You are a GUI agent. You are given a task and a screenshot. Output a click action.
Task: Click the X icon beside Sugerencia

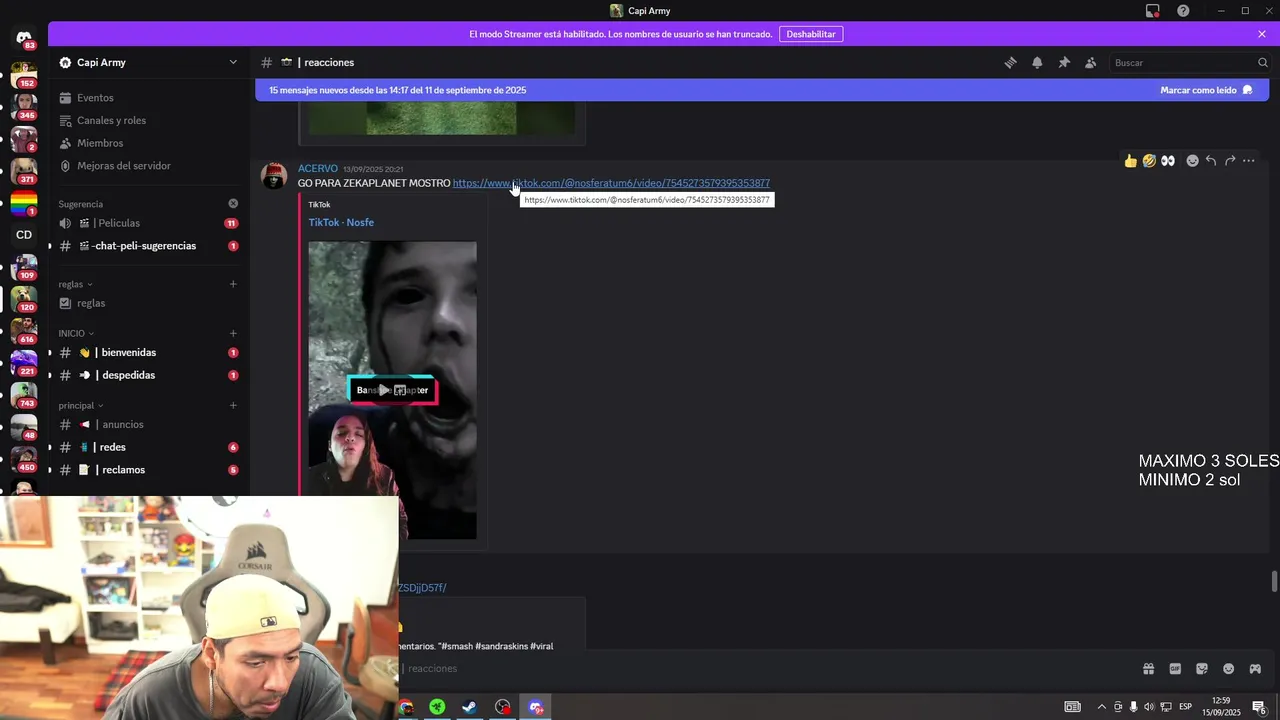233,204
